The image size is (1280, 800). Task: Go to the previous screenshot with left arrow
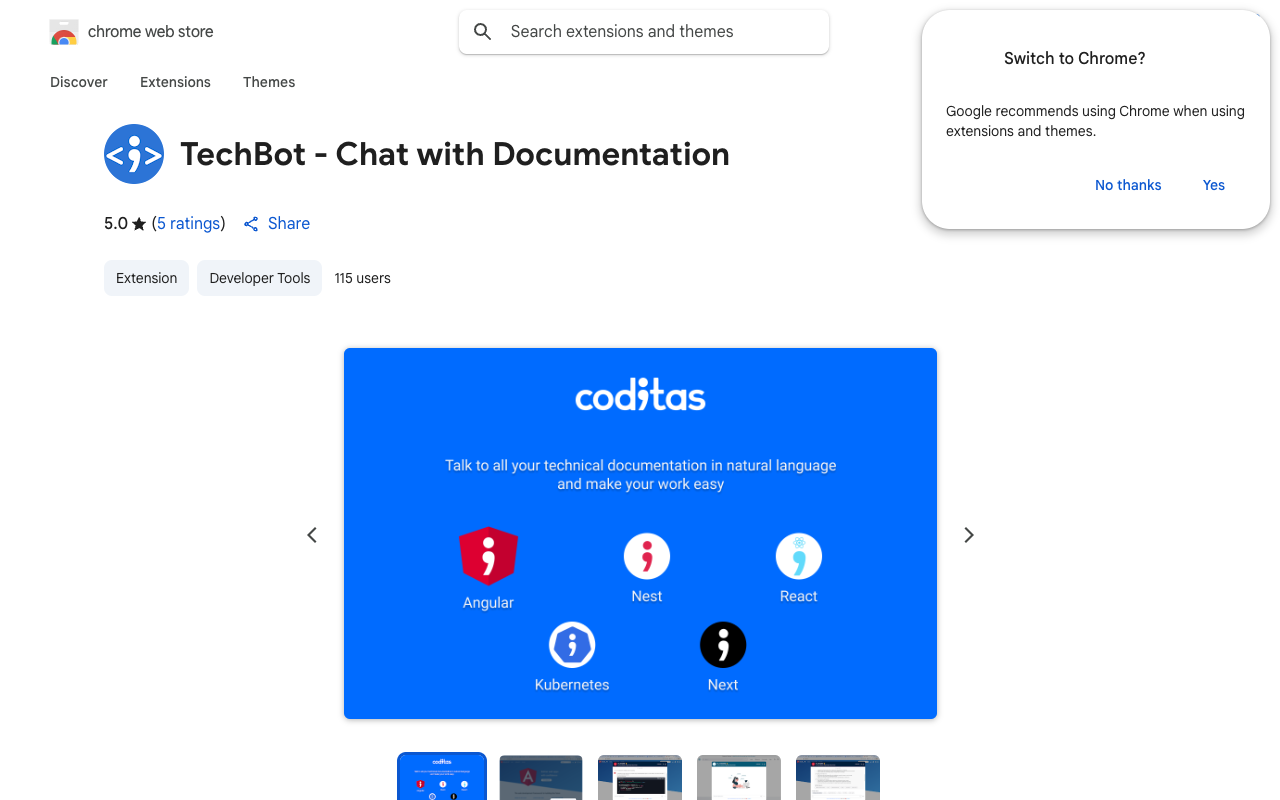[312, 535]
